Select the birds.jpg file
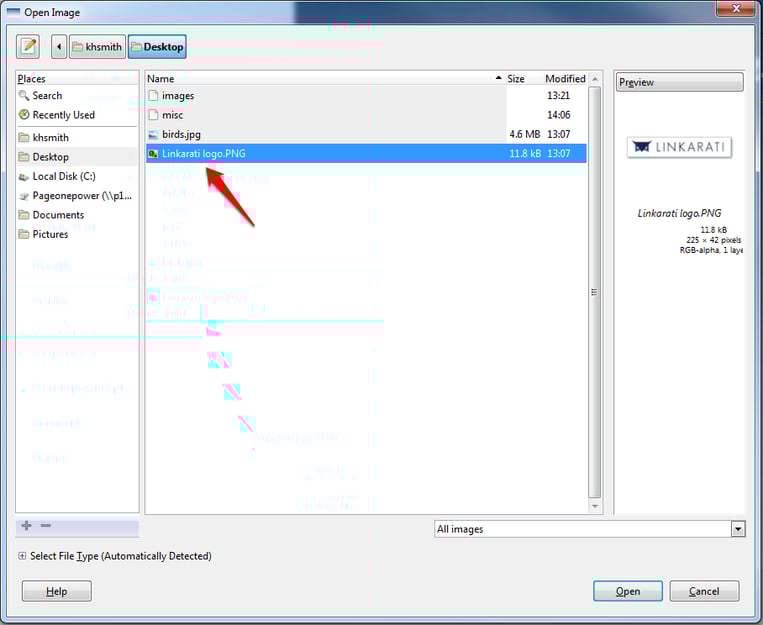This screenshot has width=763, height=625. click(366, 134)
